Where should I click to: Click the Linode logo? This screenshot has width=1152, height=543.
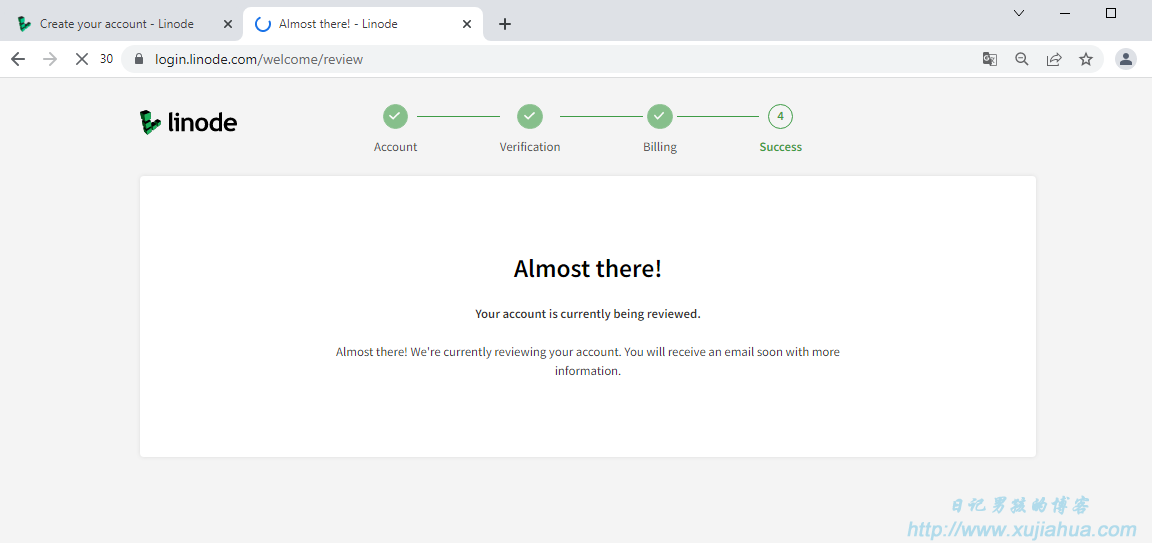[x=188, y=122]
